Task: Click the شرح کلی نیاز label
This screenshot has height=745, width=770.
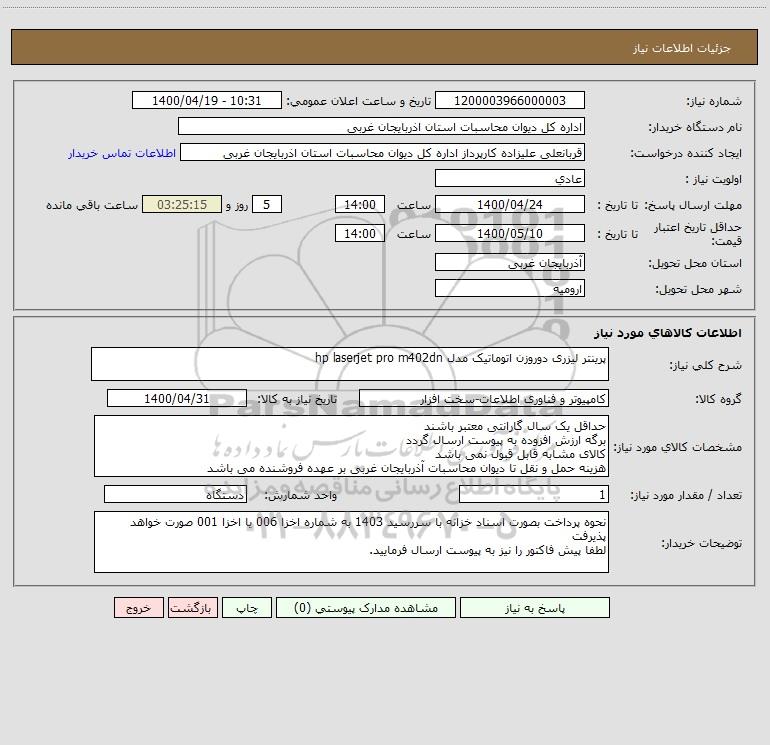Action: coord(706,365)
